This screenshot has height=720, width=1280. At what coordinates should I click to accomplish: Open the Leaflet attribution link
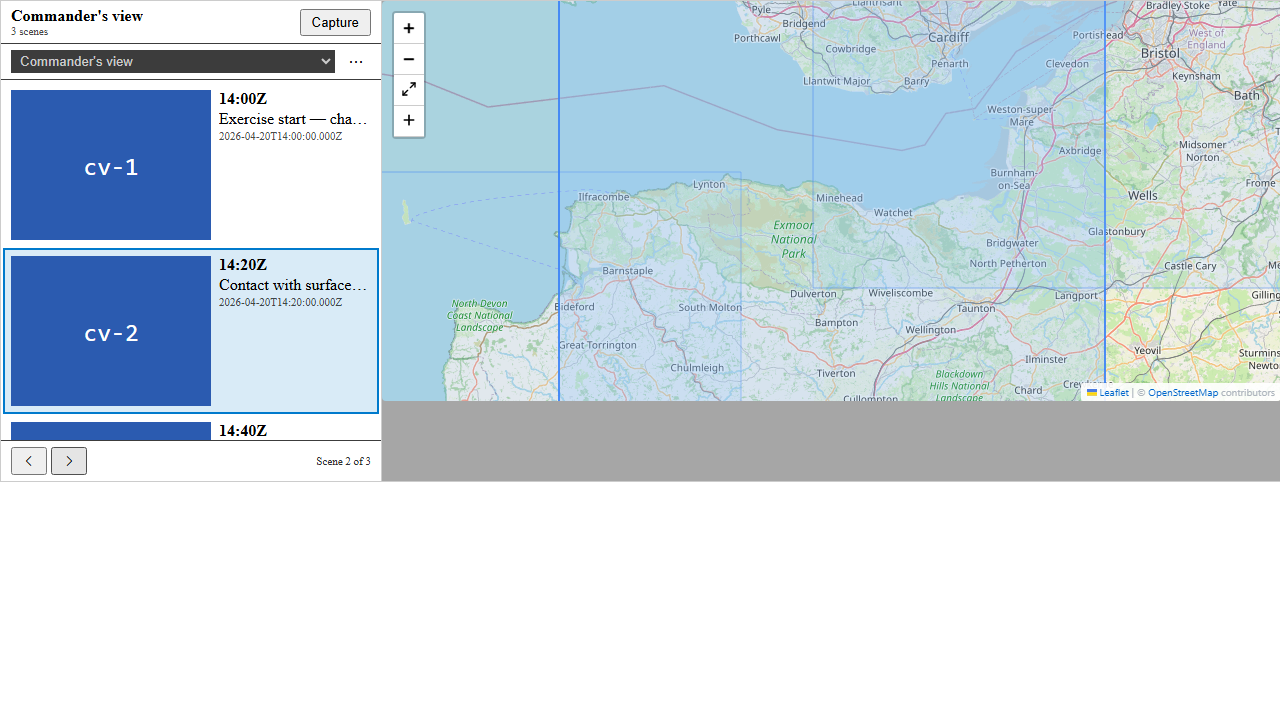coord(1108,393)
